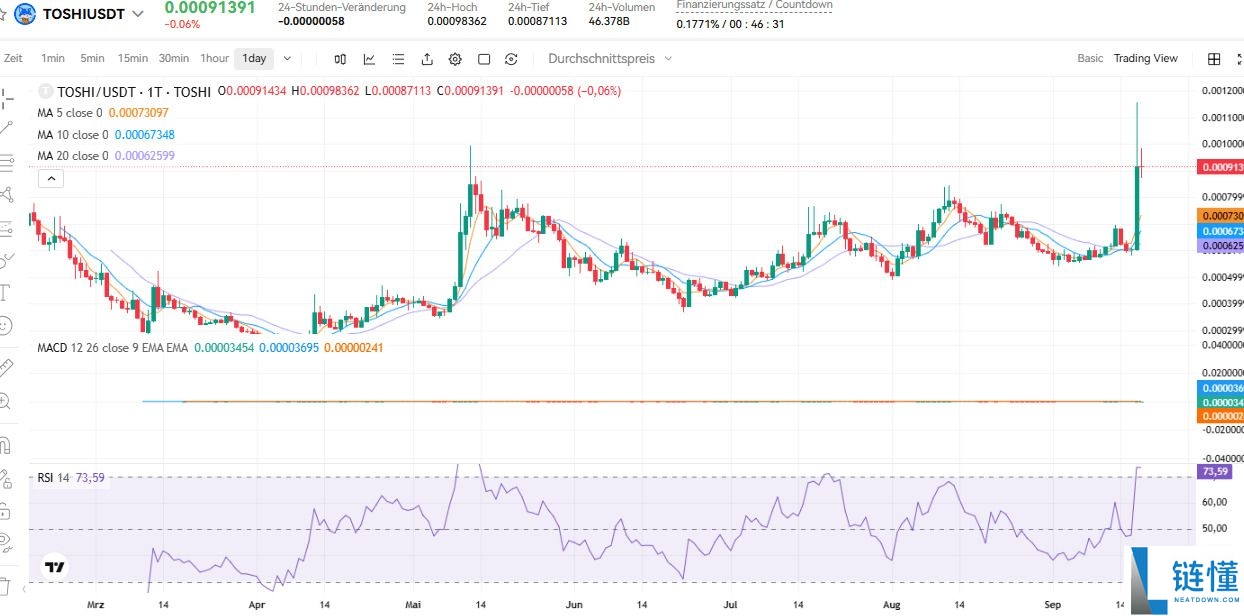1244x616 pixels.
Task: Open the Durchschnittspreis dropdown
Action: pyautogui.click(x=610, y=59)
